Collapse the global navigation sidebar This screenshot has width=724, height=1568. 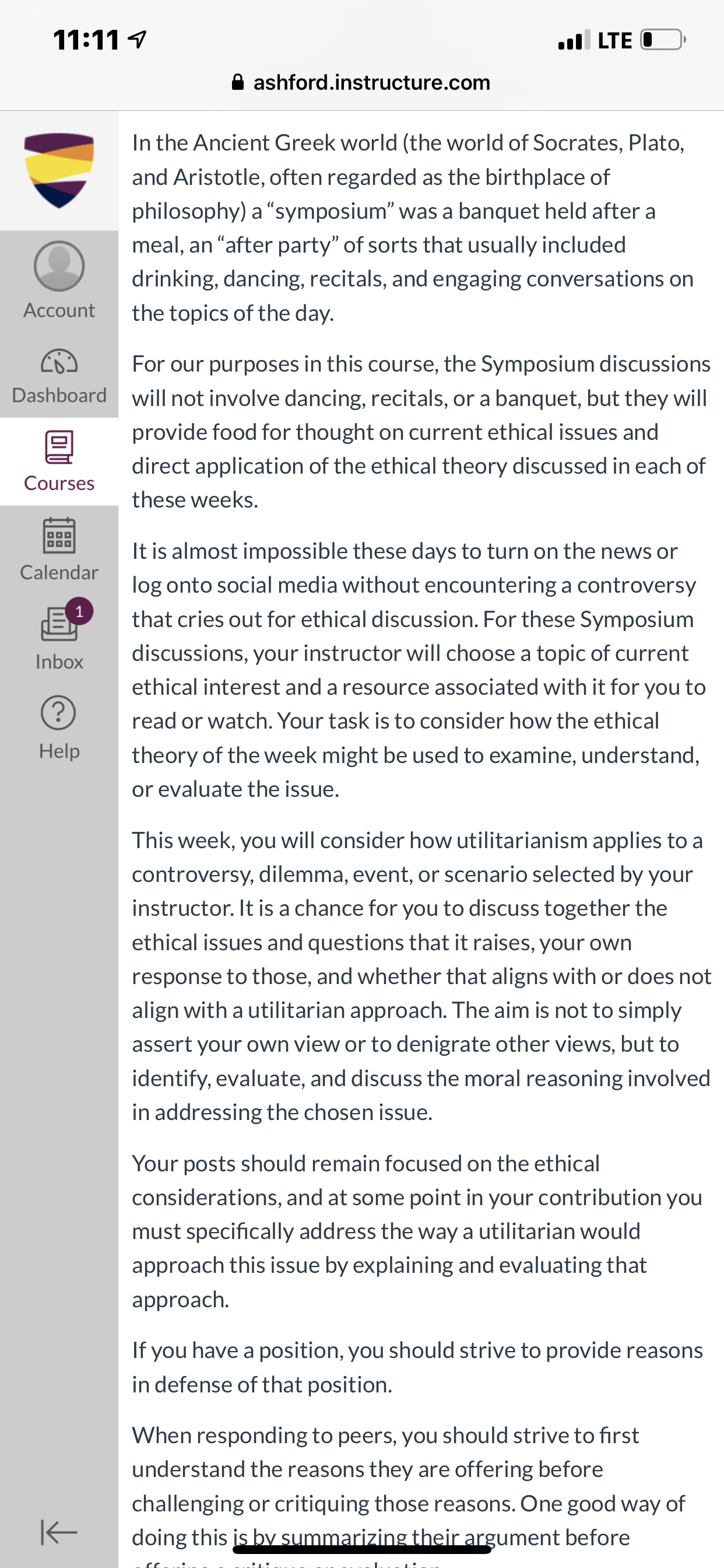pyautogui.click(x=59, y=1532)
